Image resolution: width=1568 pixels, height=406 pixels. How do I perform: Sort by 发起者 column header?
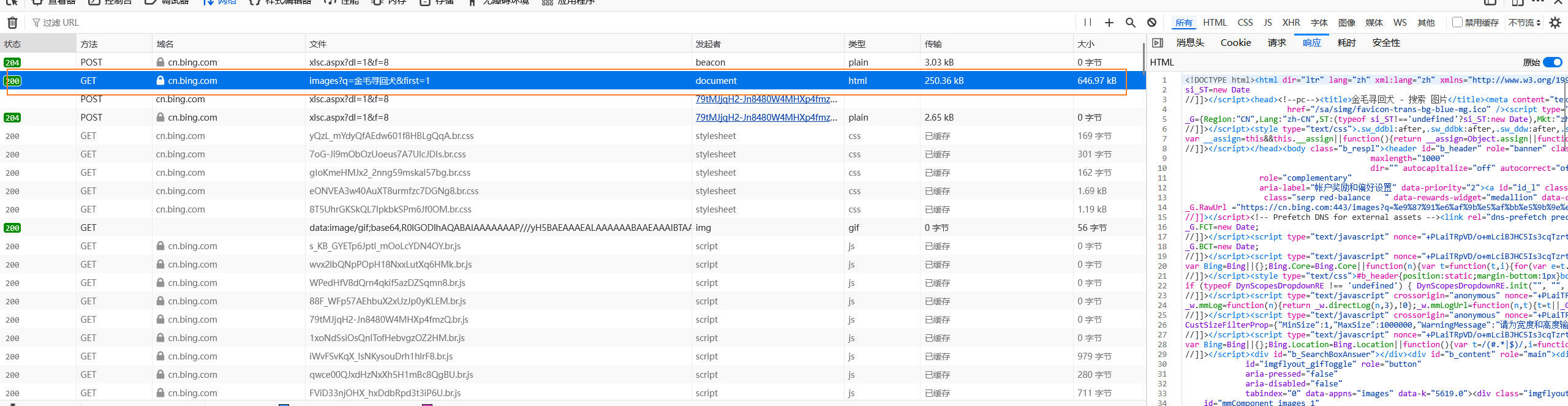767,44
